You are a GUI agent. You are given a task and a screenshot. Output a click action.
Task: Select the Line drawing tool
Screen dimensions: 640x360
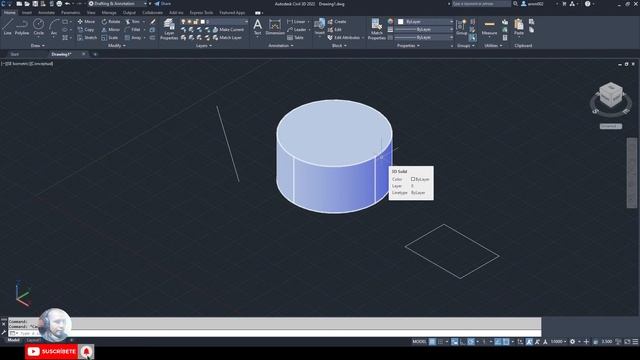[7, 27]
